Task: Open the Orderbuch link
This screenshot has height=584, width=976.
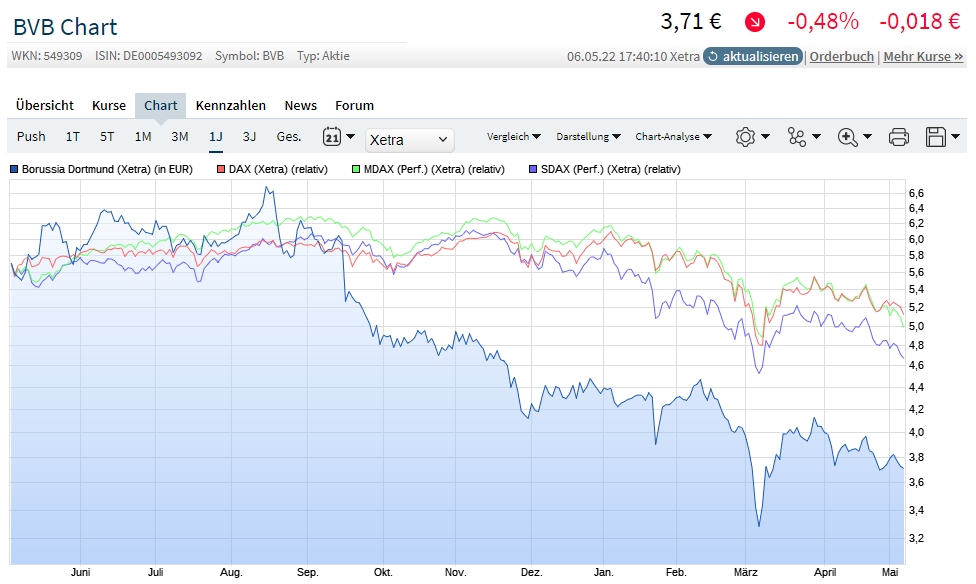Action: [841, 57]
